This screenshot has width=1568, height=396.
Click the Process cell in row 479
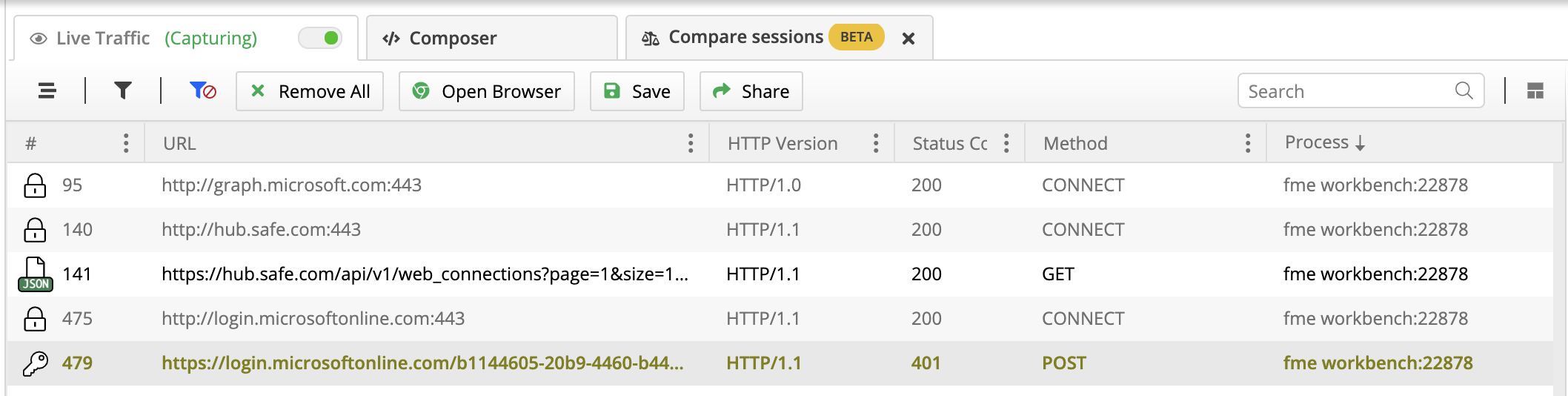pyautogui.click(x=1378, y=363)
